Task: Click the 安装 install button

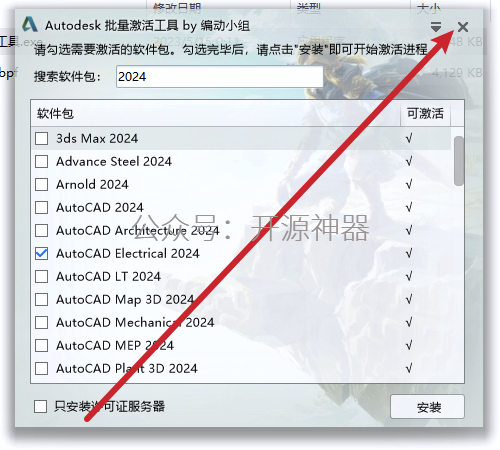Action: (x=427, y=407)
